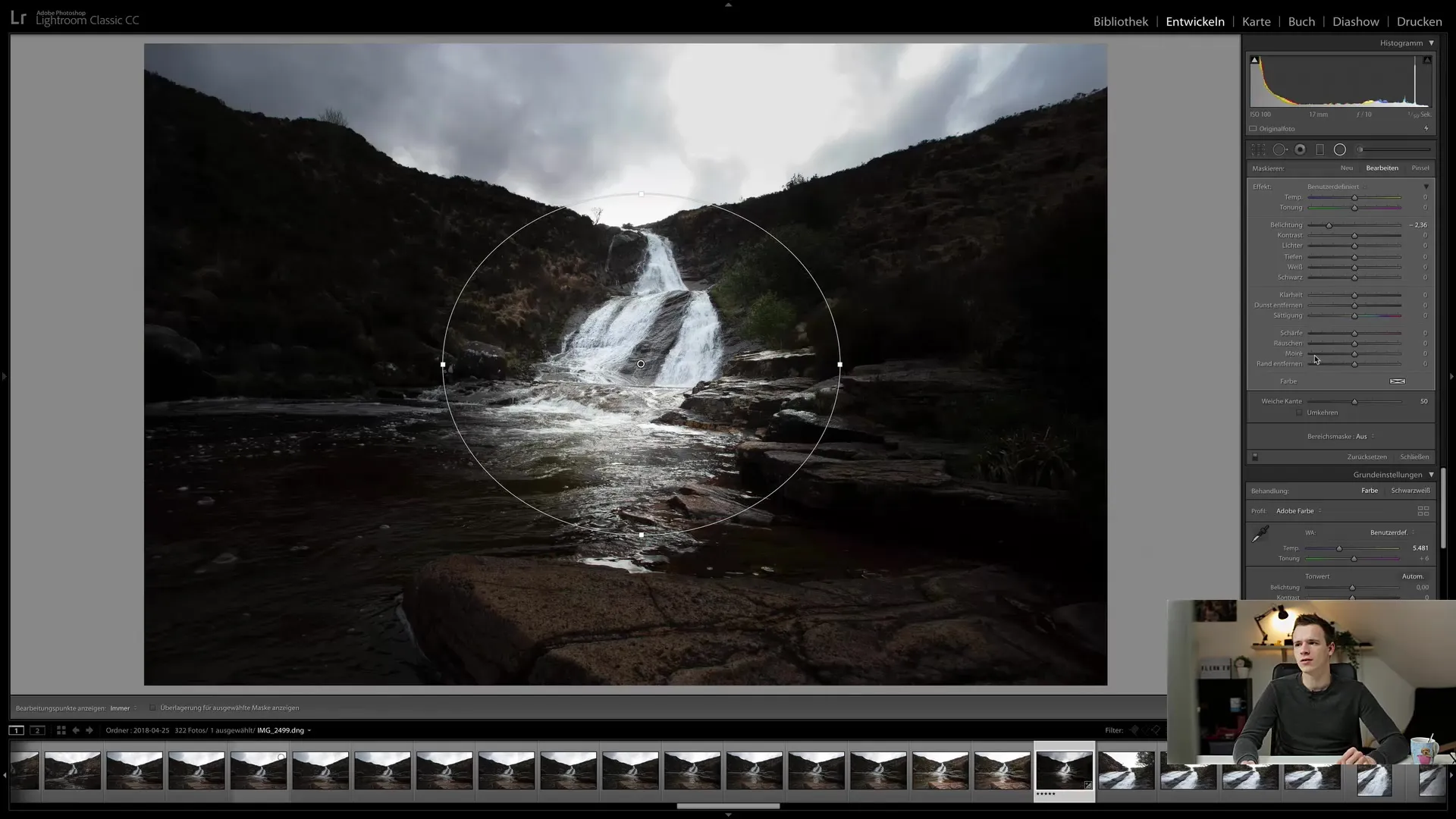Image resolution: width=1456 pixels, height=819 pixels.
Task: Click the Klarheit slider handle
Action: click(x=1354, y=295)
